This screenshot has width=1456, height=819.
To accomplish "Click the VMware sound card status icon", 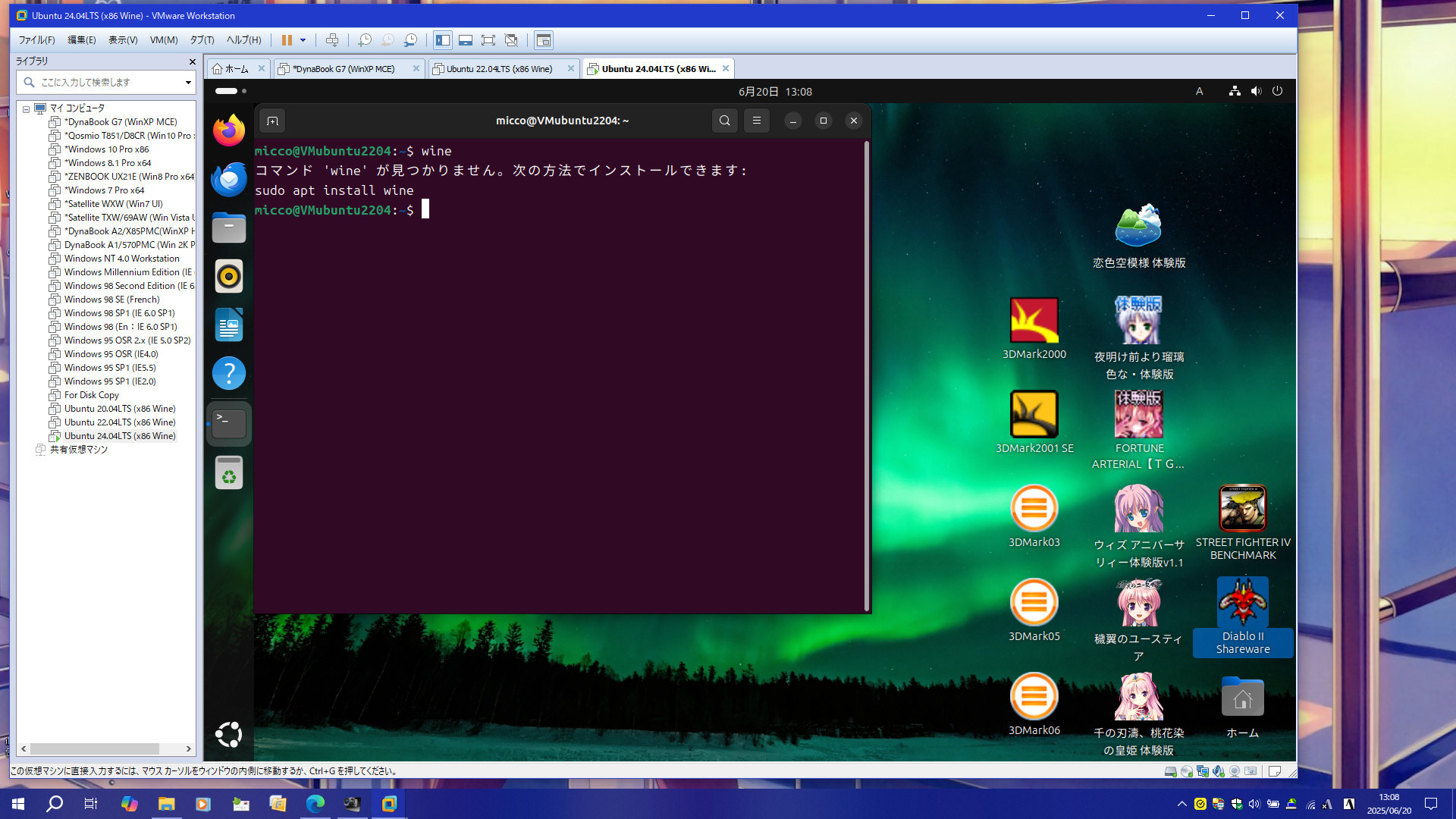I will coord(1218,771).
